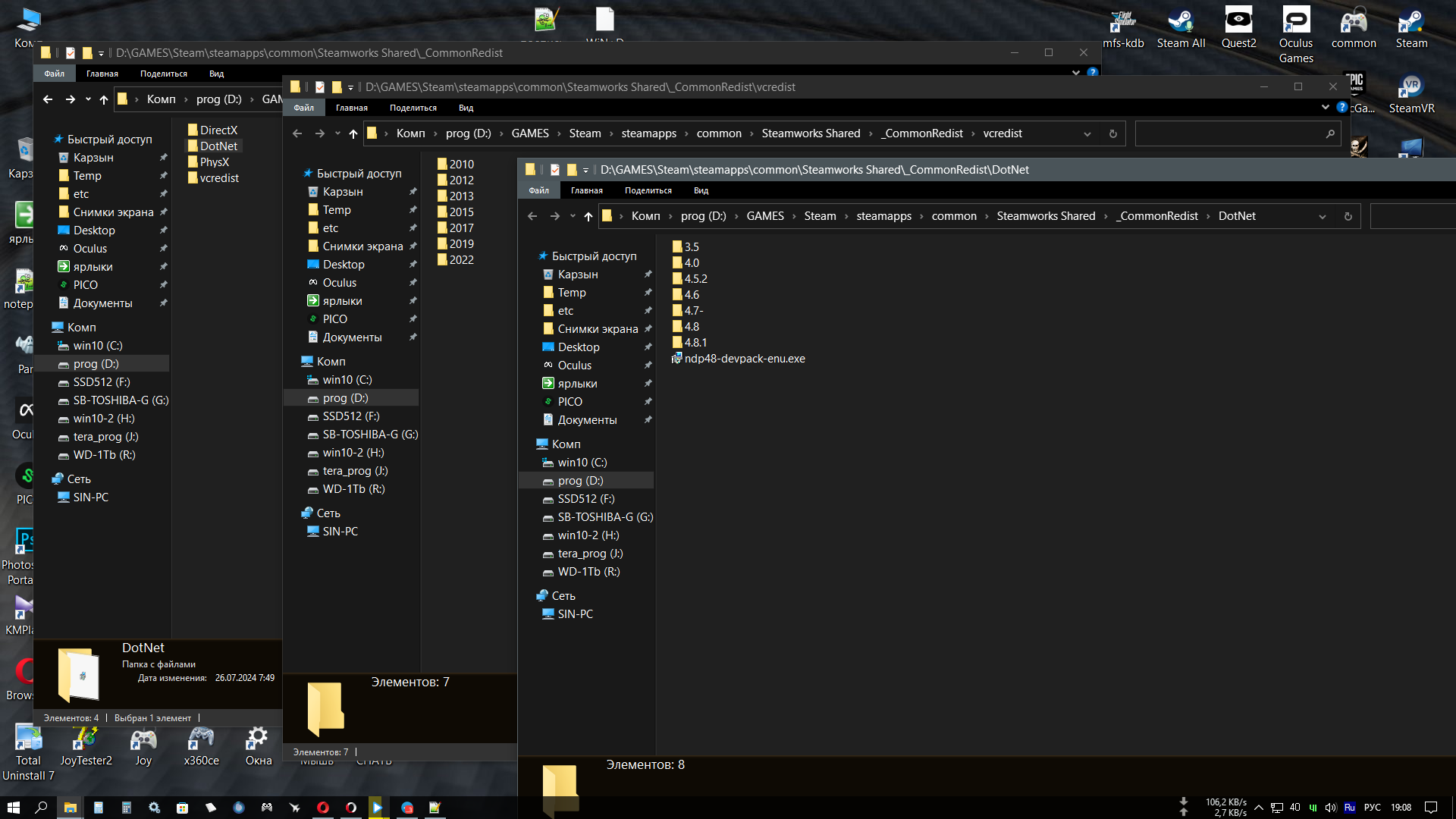Click GAMES breadcrumb in vcredist window
Screen dimensions: 1456x819
point(530,133)
